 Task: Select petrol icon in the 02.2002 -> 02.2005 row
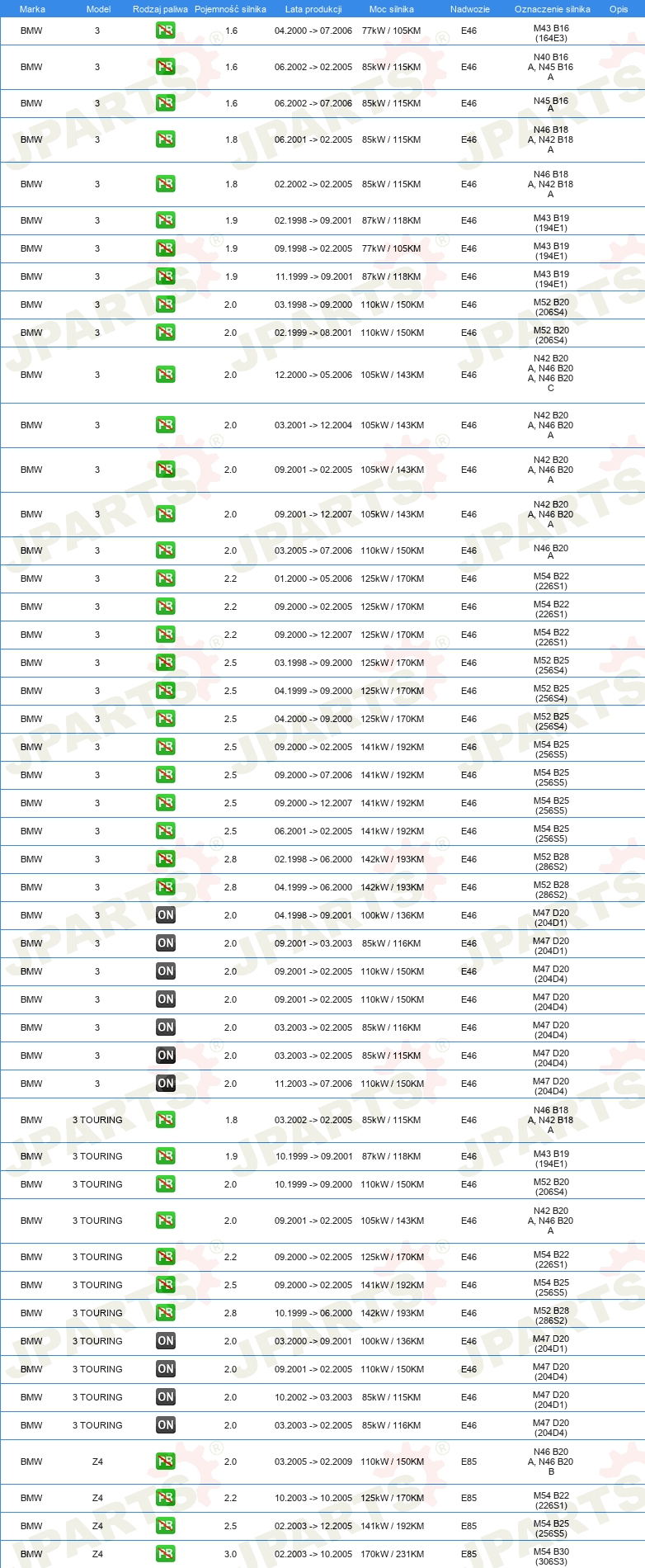point(166,184)
